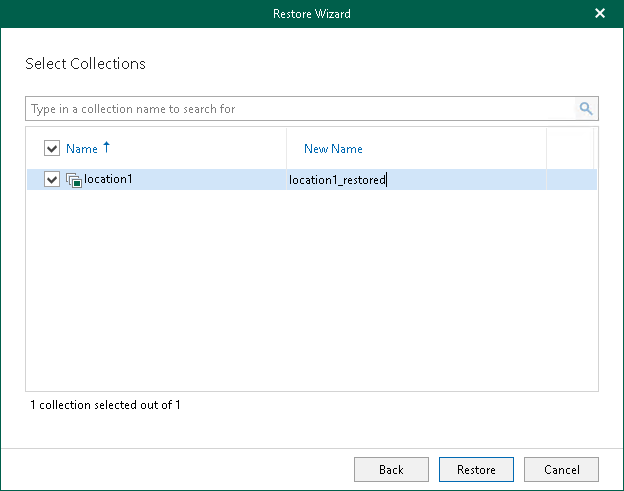Click the ascending sort arrow next to Name
This screenshot has width=624, height=491.
tap(107, 148)
